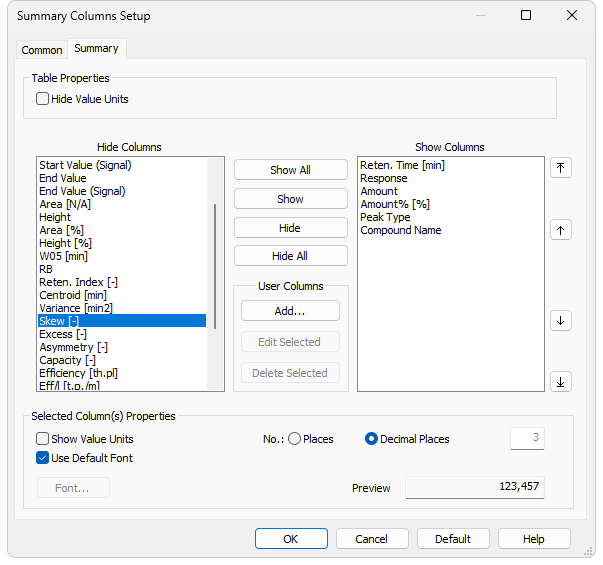Cancel the column setup dialog
603x565 pixels.
tap(372, 538)
